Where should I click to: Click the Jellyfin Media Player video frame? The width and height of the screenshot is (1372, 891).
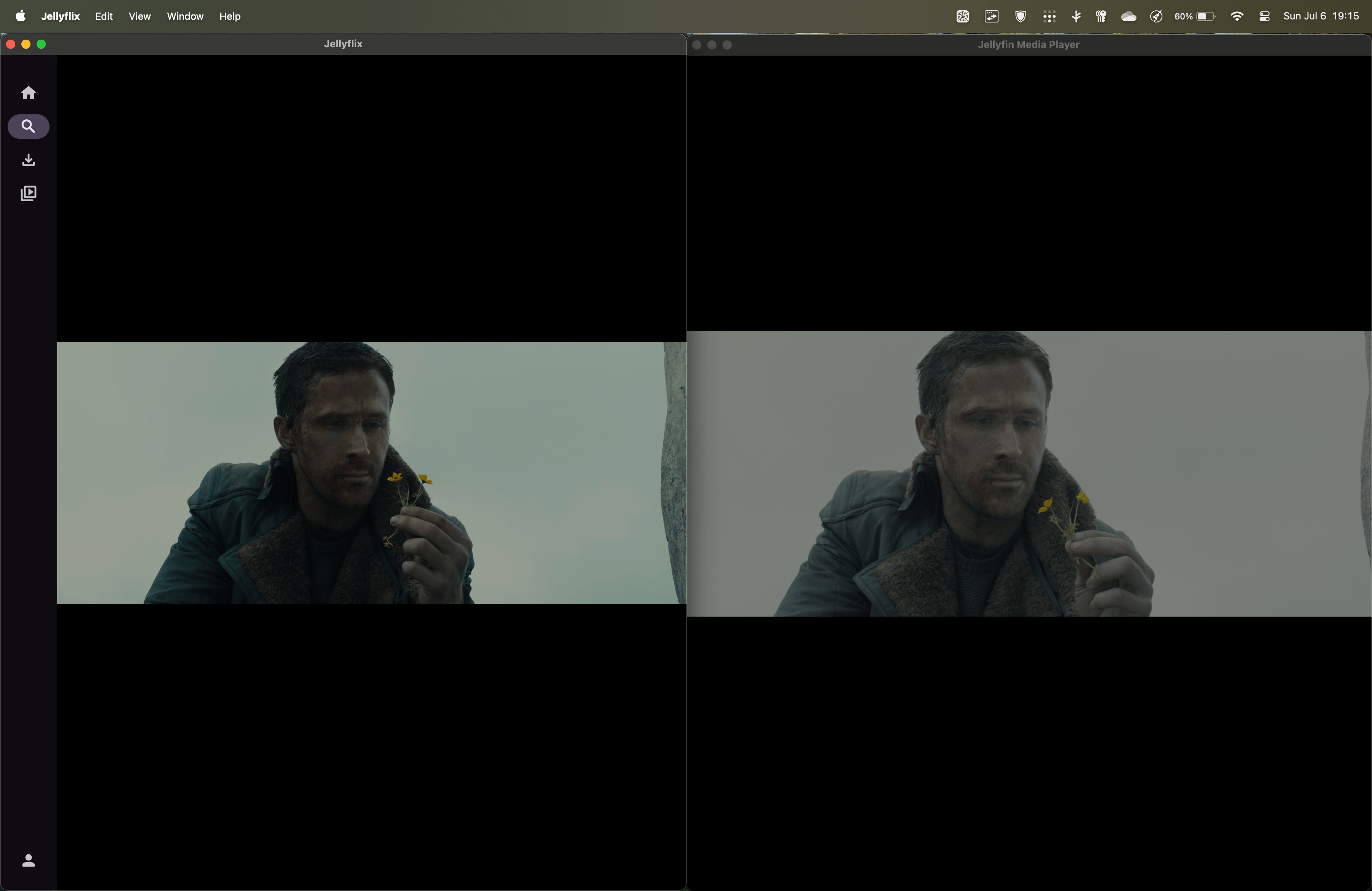tap(1028, 473)
